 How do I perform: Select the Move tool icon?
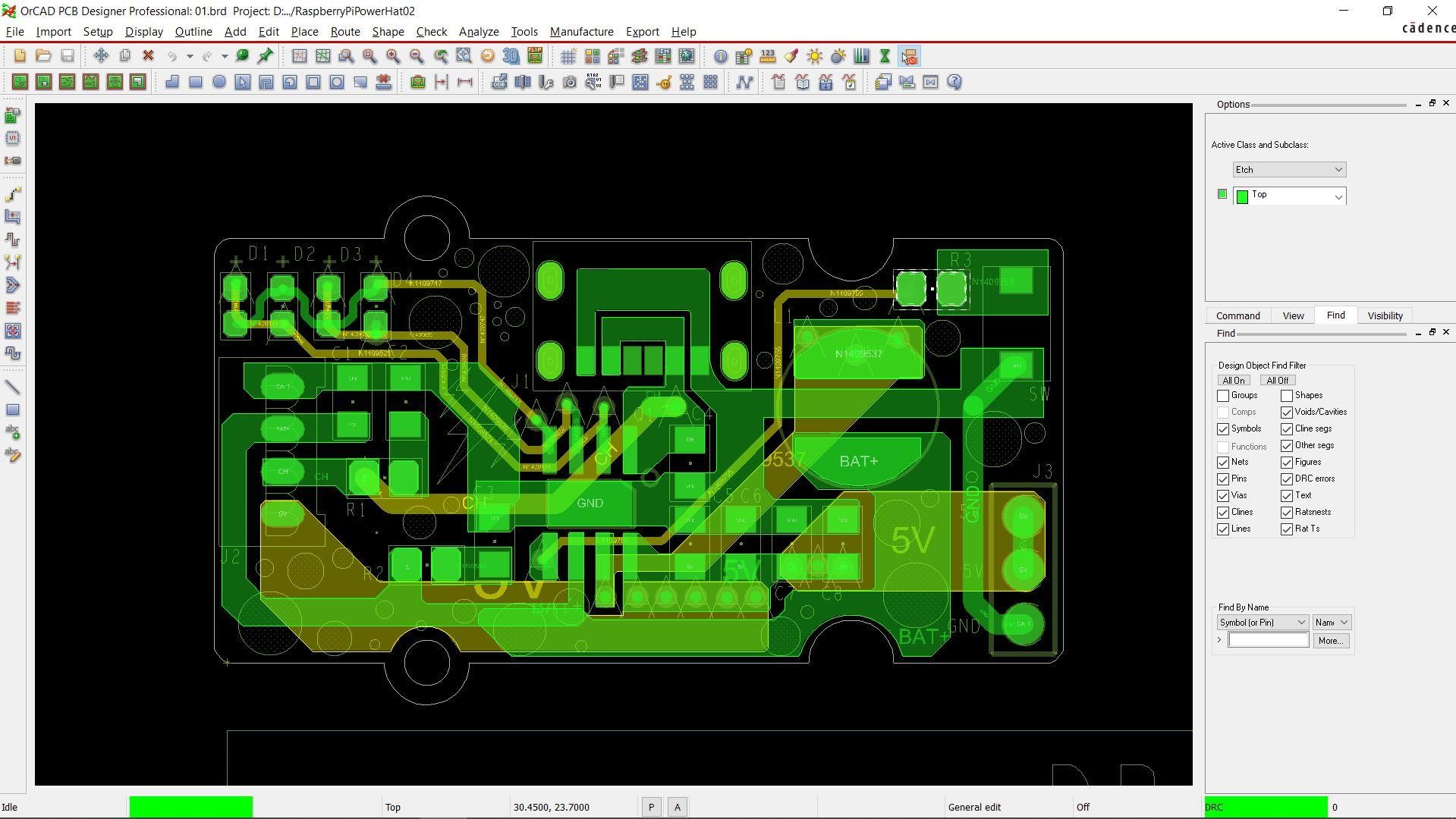pyautogui.click(x=101, y=56)
